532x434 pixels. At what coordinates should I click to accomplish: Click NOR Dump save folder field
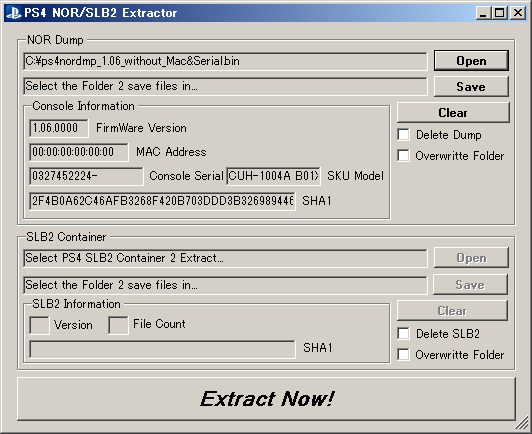[225, 86]
